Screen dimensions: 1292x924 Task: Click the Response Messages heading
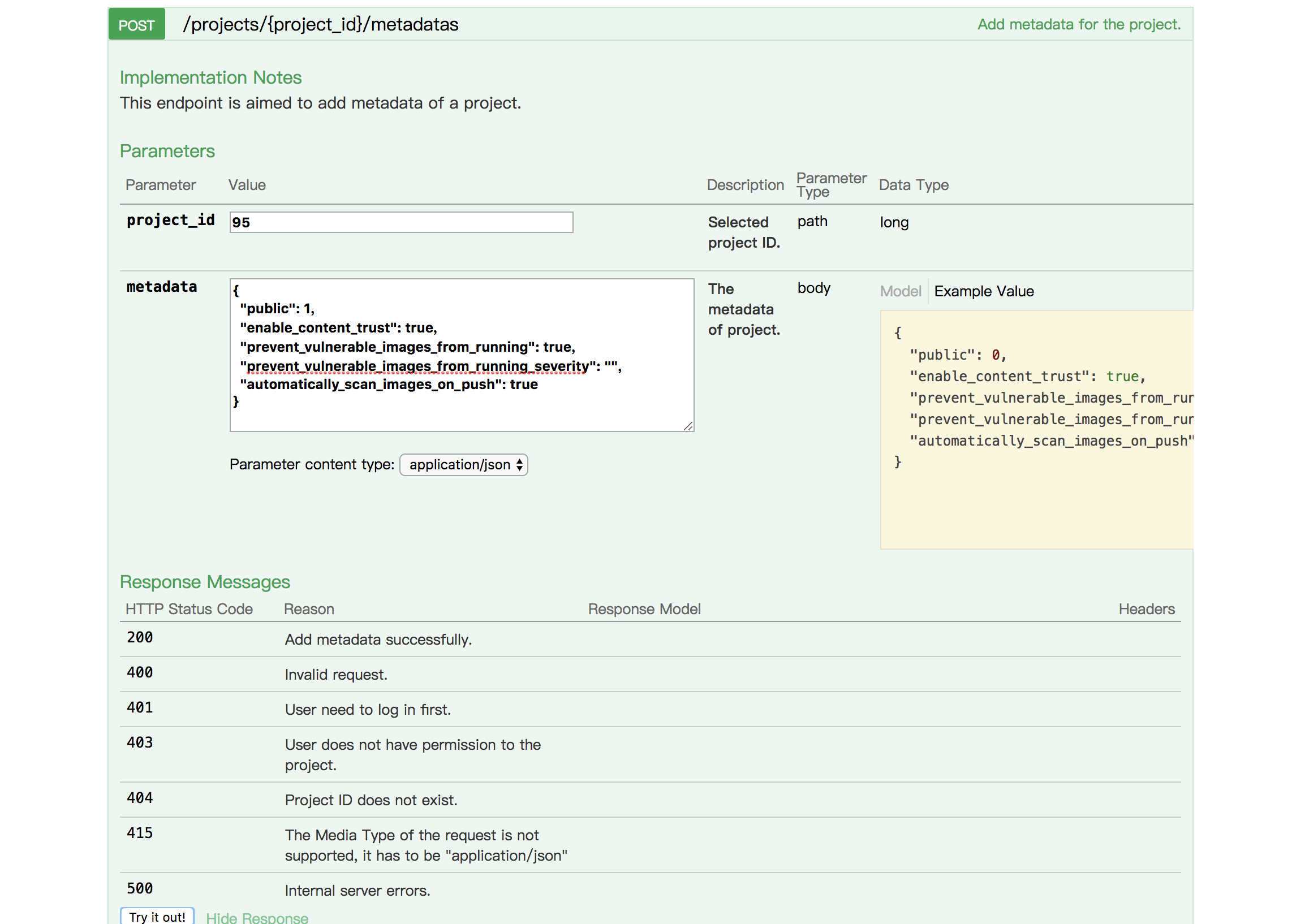tap(204, 581)
